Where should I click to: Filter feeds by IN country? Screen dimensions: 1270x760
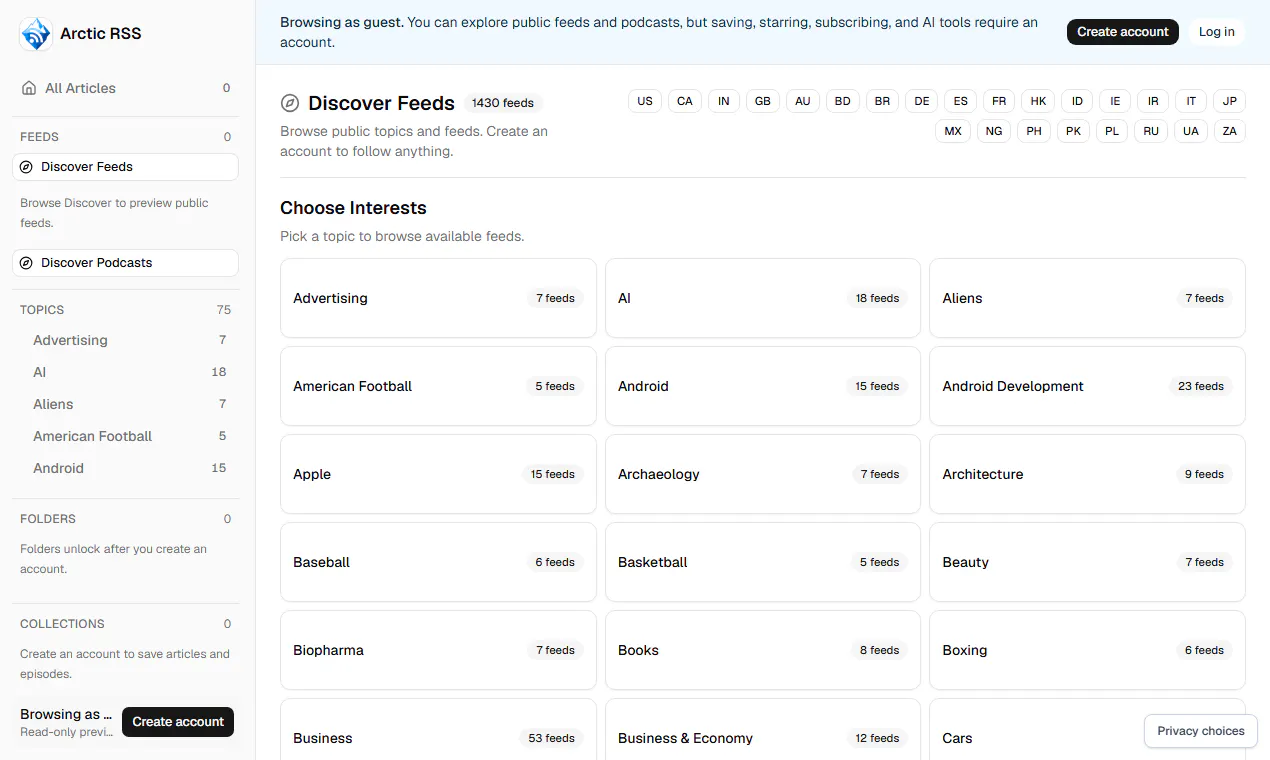pos(724,101)
